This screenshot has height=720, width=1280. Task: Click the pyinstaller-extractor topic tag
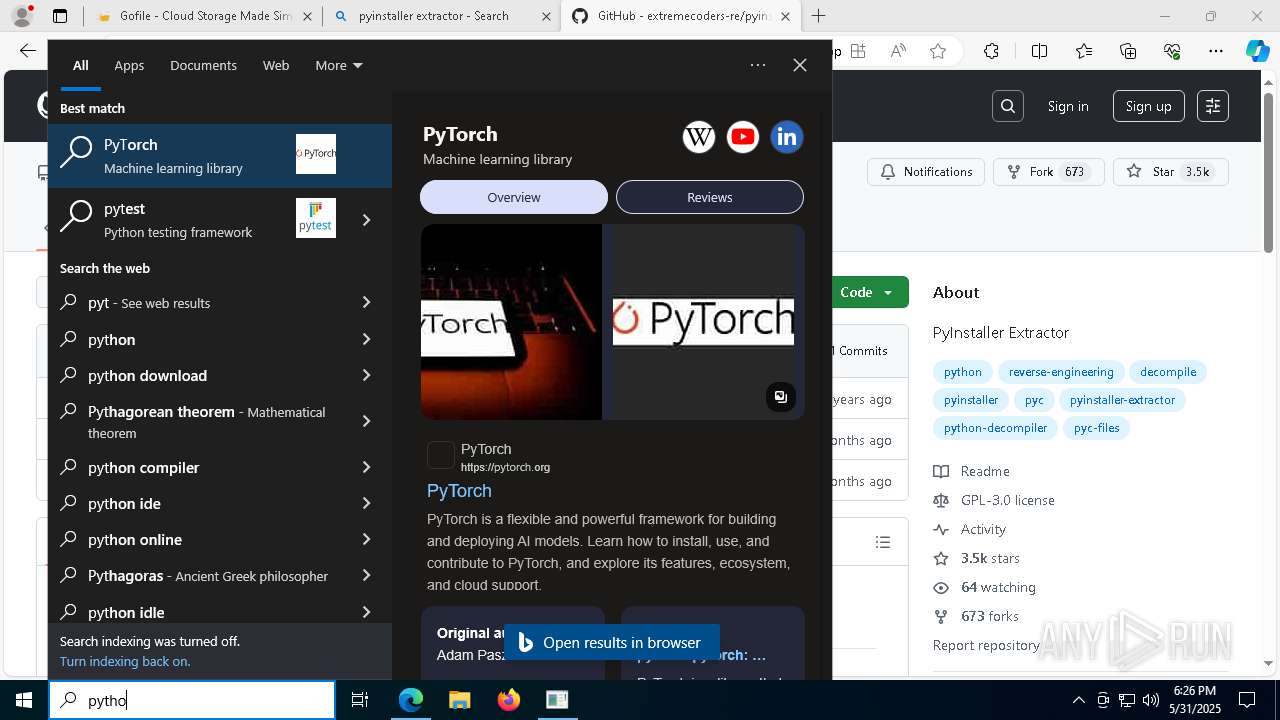pos(1122,400)
